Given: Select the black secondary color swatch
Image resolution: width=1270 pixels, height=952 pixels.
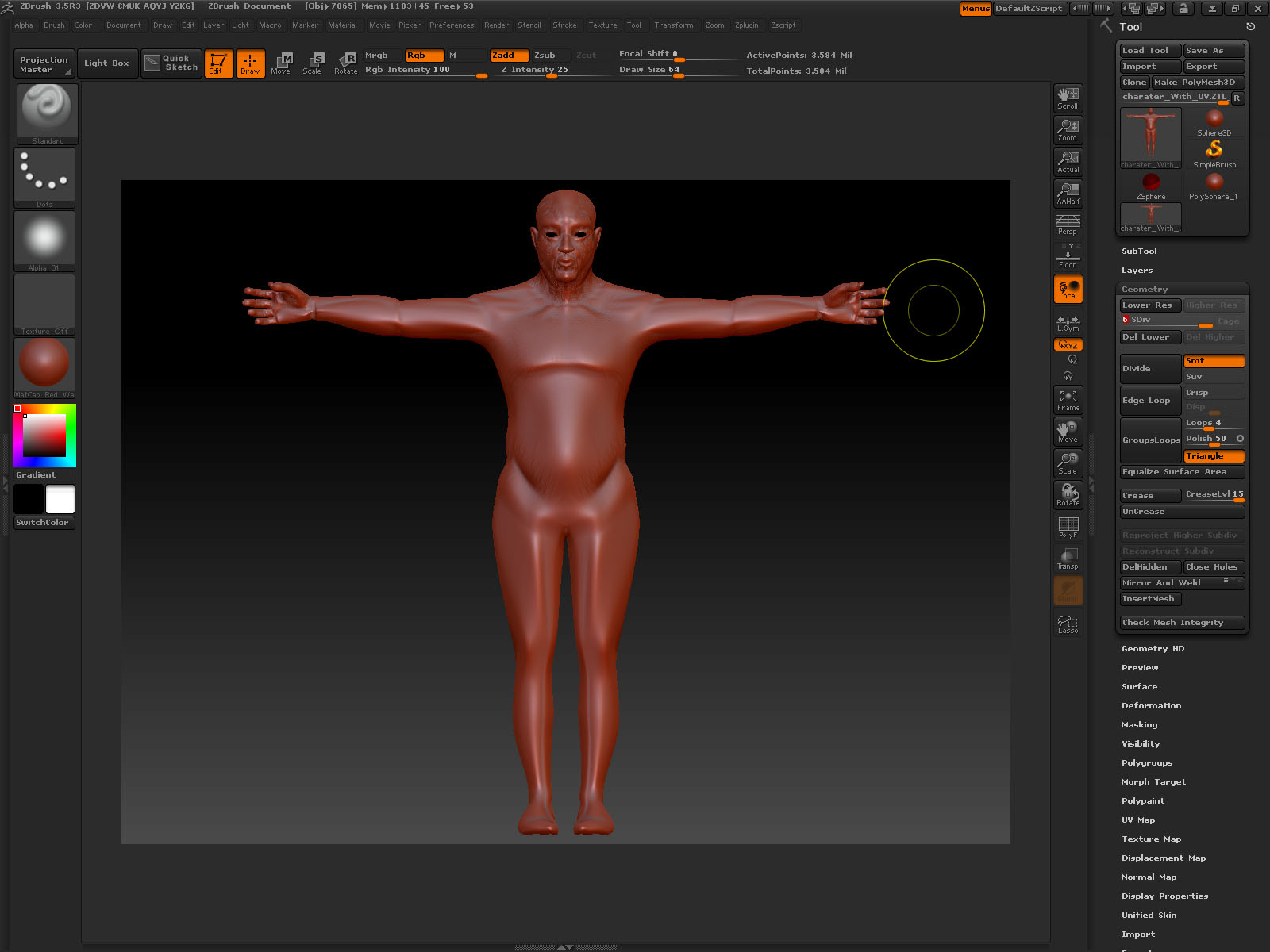Looking at the screenshot, I should click(x=29, y=500).
